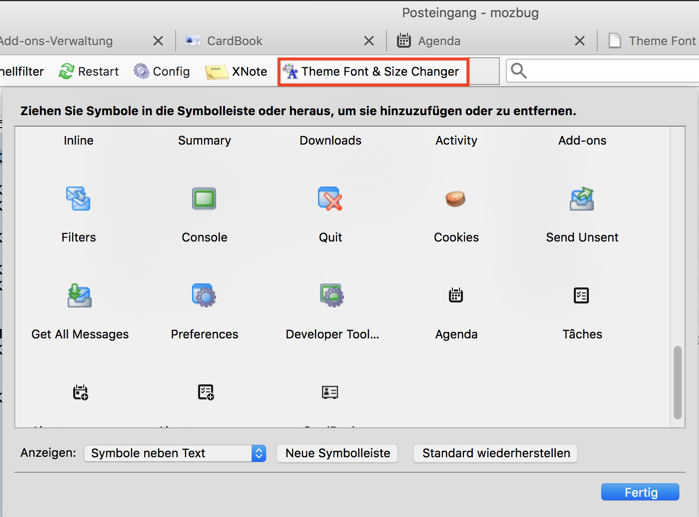Select the Console icon
The image size is (699, 517).
pos(204,199)
